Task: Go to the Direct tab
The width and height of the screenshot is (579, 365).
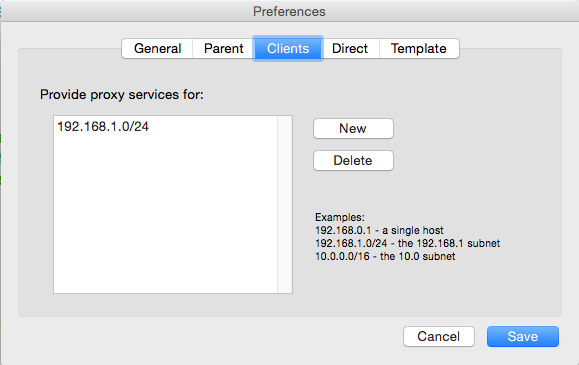Action: tap(350, 48)
